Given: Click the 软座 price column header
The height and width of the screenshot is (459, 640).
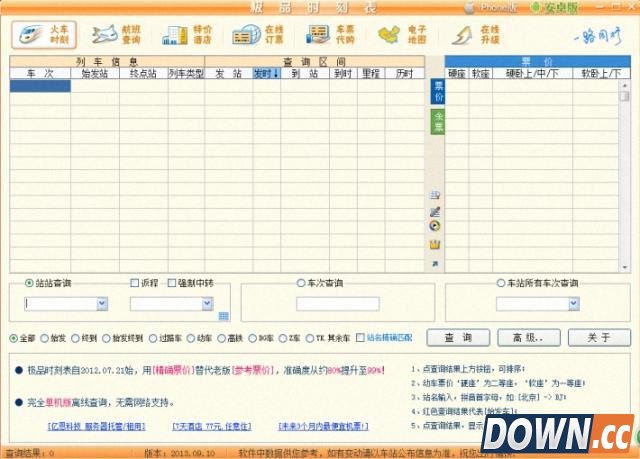Looking at the screenshot, I should click(480, 73).
